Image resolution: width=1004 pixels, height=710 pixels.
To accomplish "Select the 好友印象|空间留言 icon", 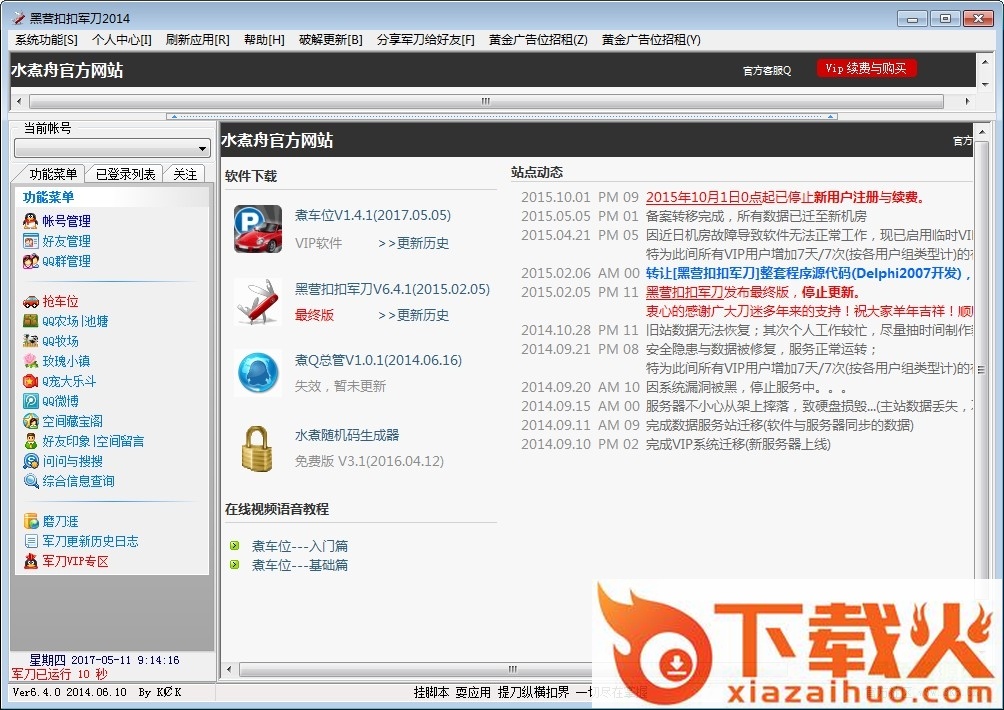I will 30,441.
